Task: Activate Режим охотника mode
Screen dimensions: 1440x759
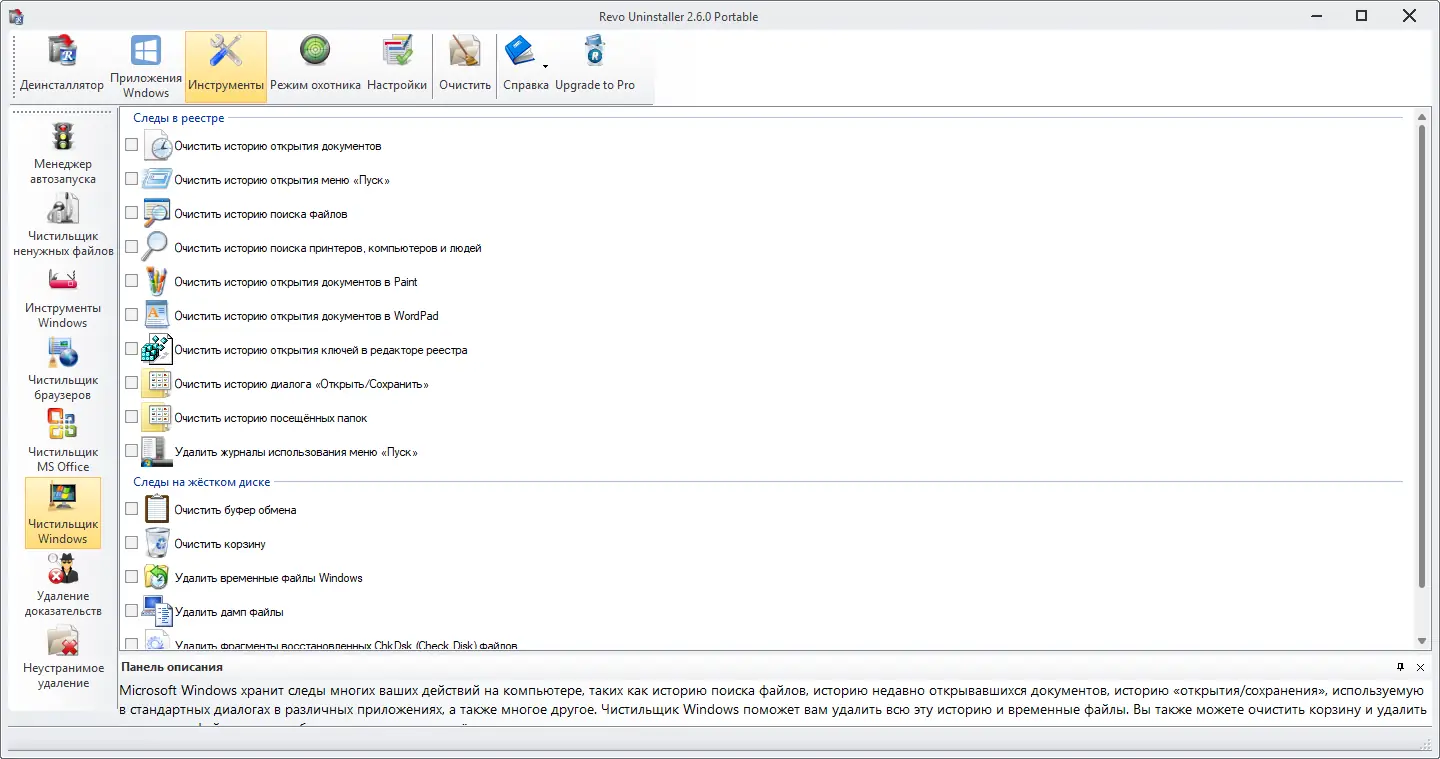Action: (315, 66)
